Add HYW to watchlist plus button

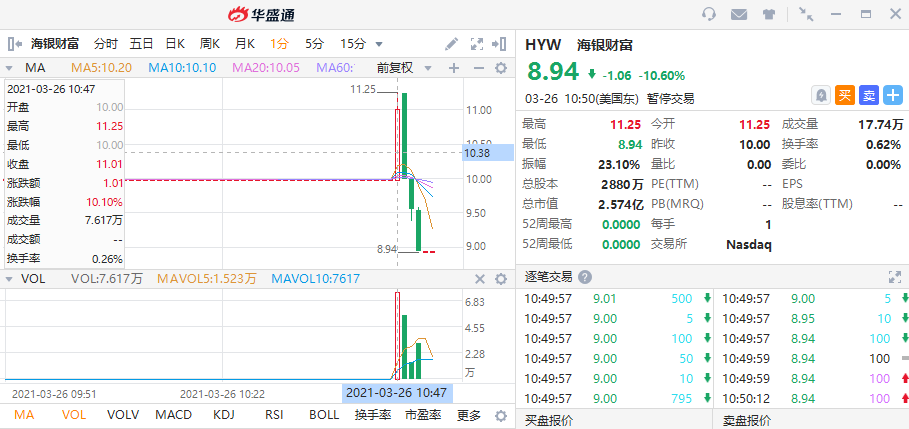[893, 95]
